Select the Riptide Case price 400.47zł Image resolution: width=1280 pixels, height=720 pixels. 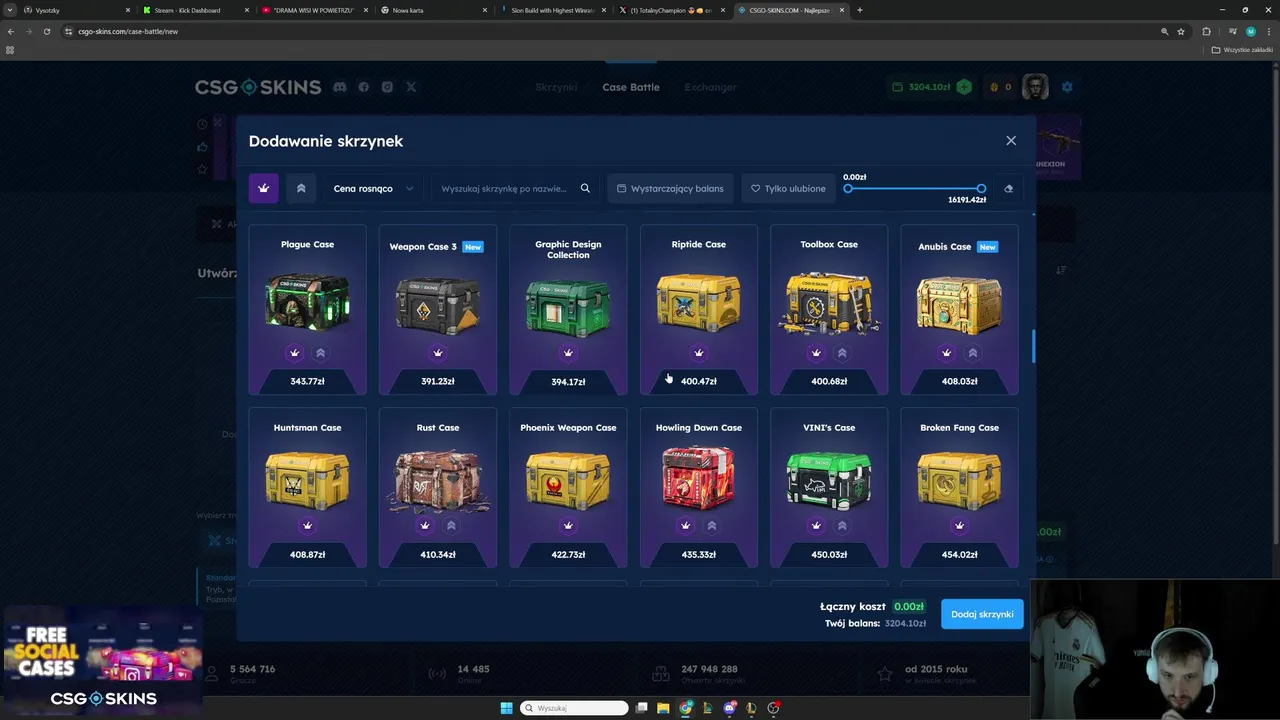[x=699, y=381]
